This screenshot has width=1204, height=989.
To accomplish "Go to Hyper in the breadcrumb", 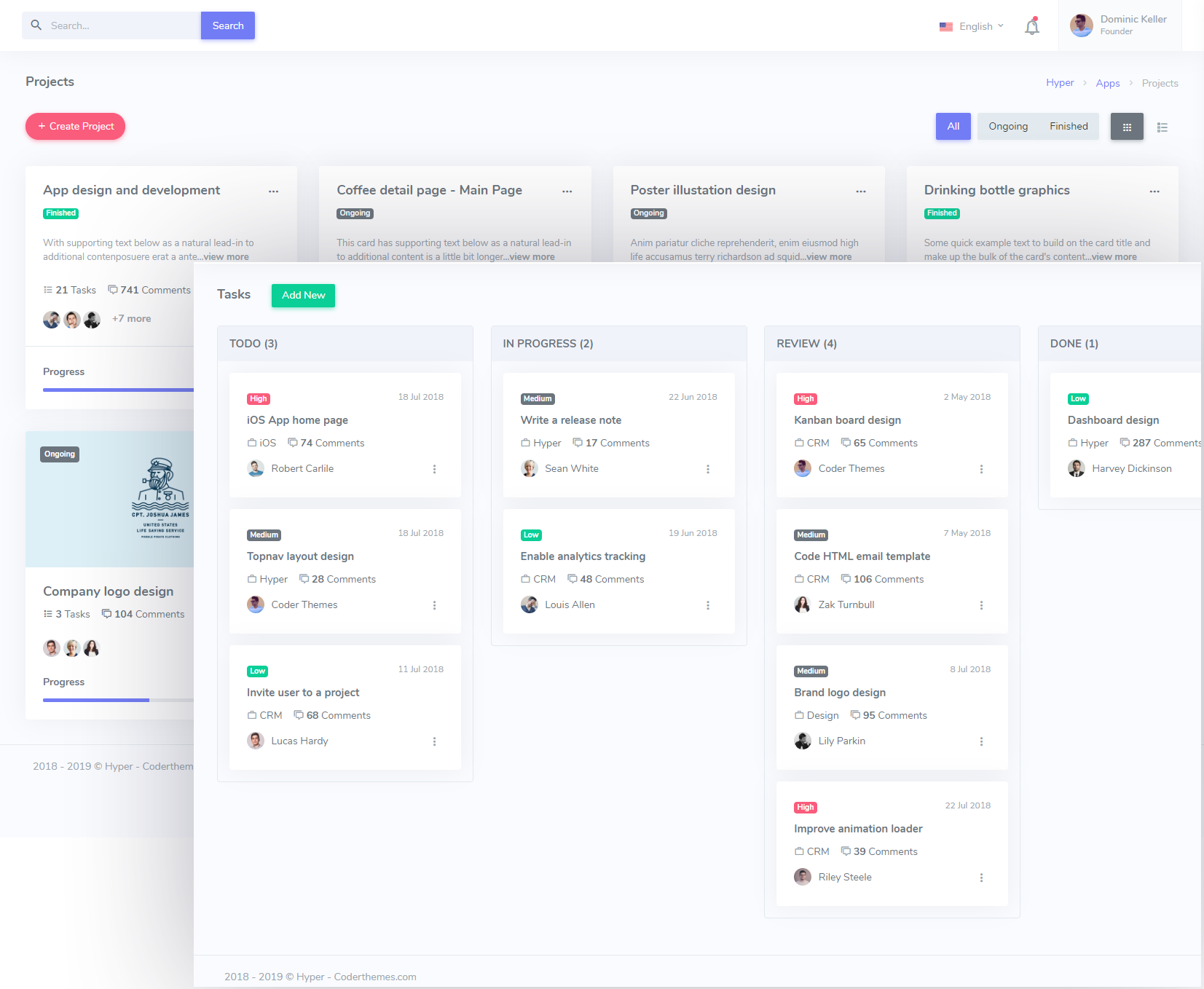I will point(1060,83).
